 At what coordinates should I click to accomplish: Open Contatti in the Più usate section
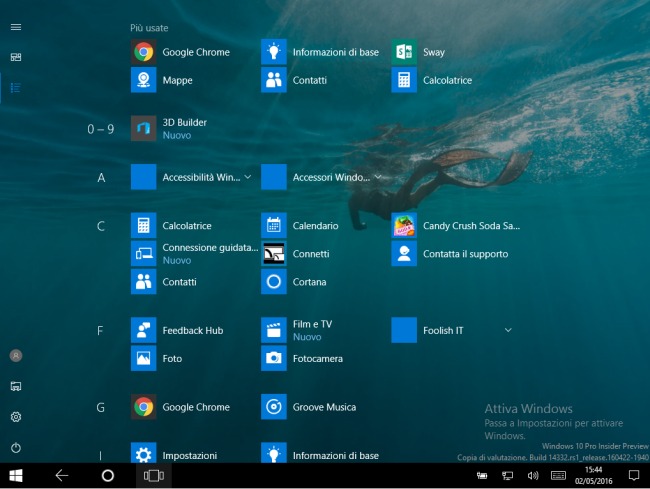pos(294,80)
